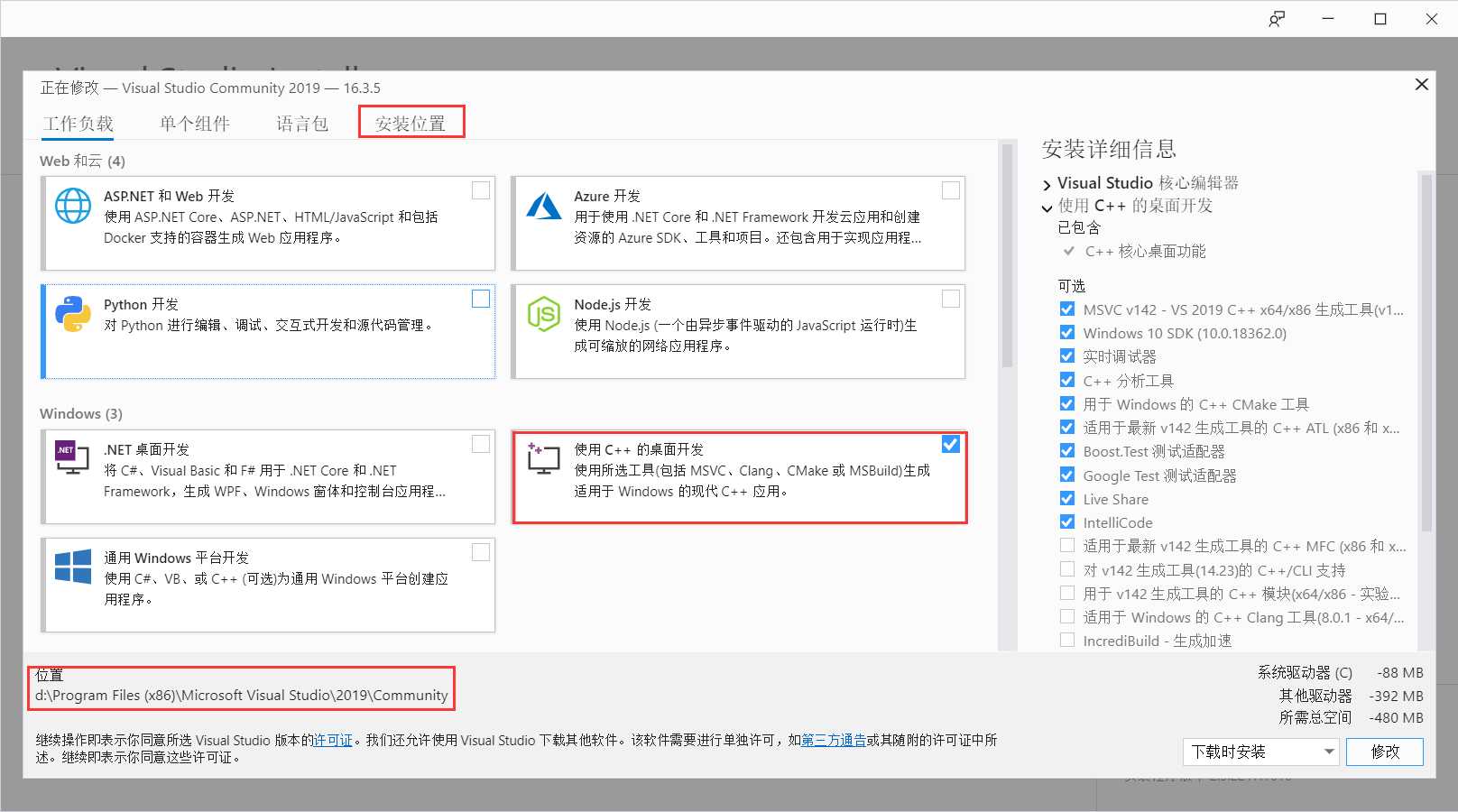Click the installation details panel scrollbar

tap(1426, 352)
